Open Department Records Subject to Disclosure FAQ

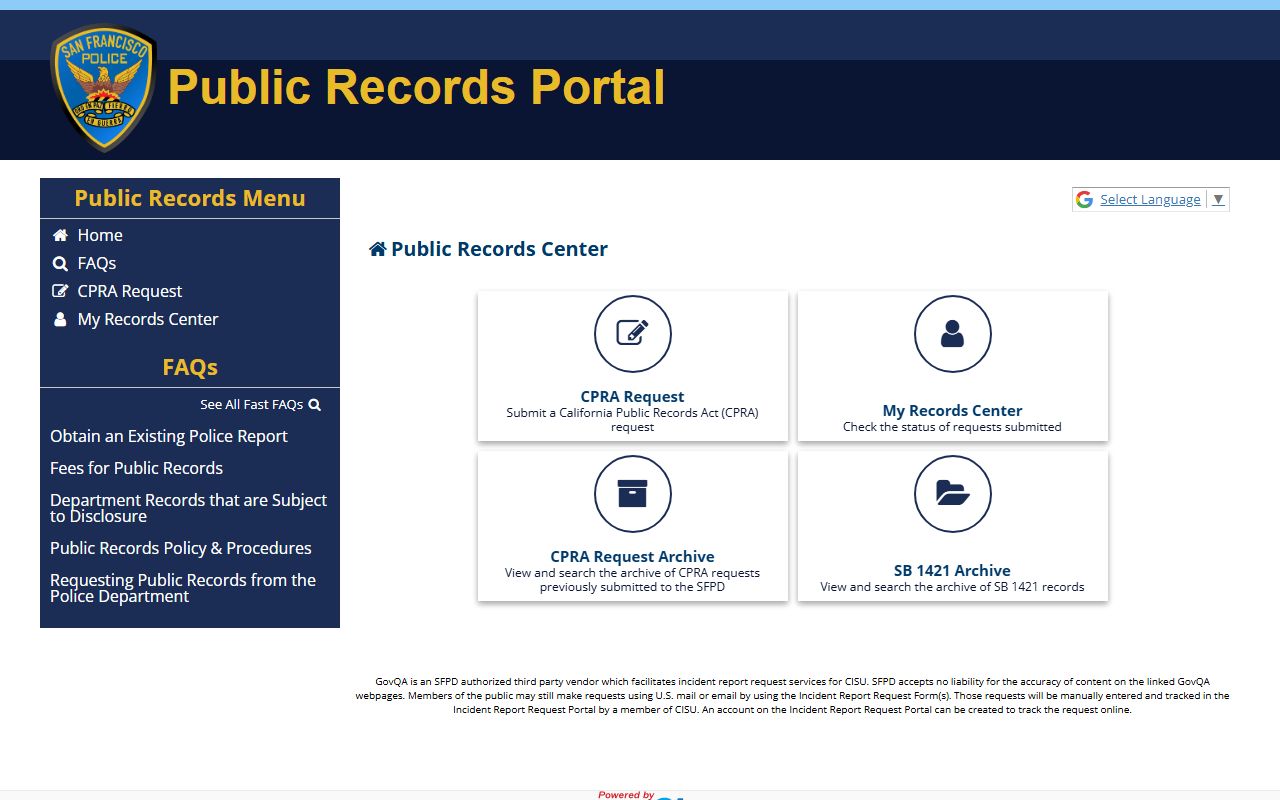click(x=189, y=508)
